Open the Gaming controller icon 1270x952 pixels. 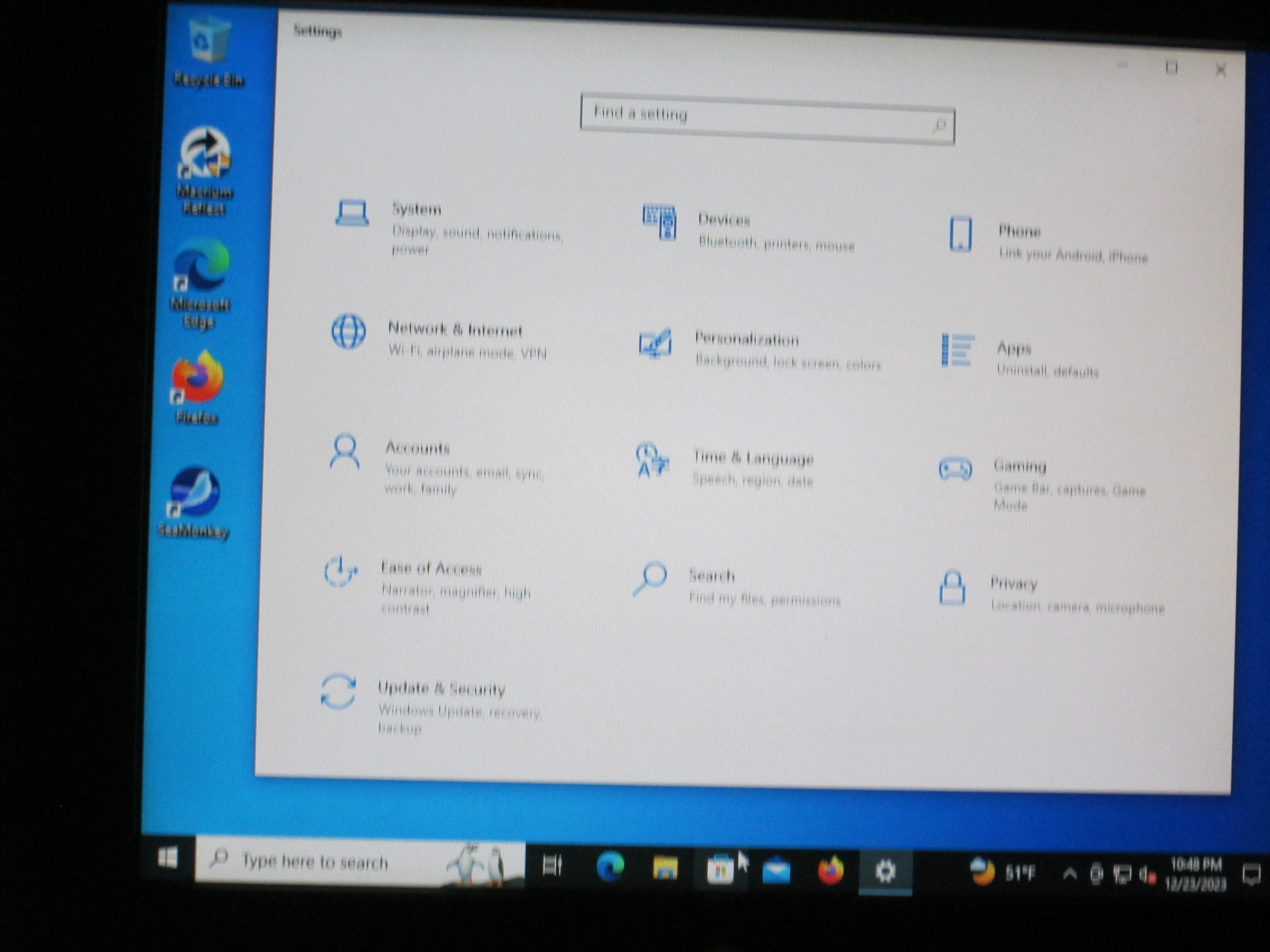tap(955, 469)
